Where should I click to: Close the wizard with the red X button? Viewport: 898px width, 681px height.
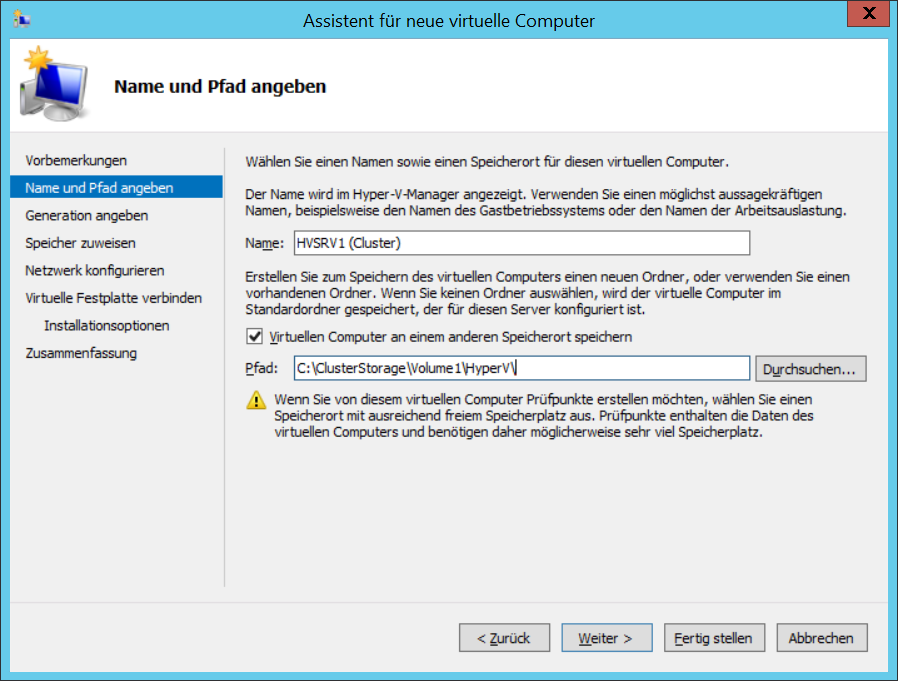(x=868, y=13)
